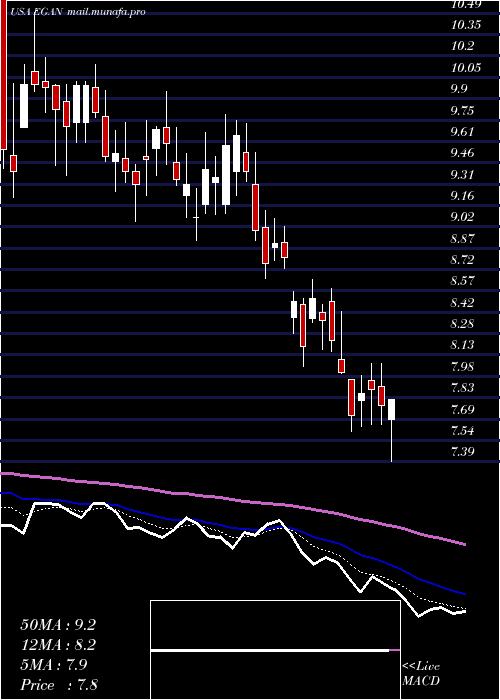Click the 9.16 price axis label
Screen dimensions: 500x700
coord(462,196)
